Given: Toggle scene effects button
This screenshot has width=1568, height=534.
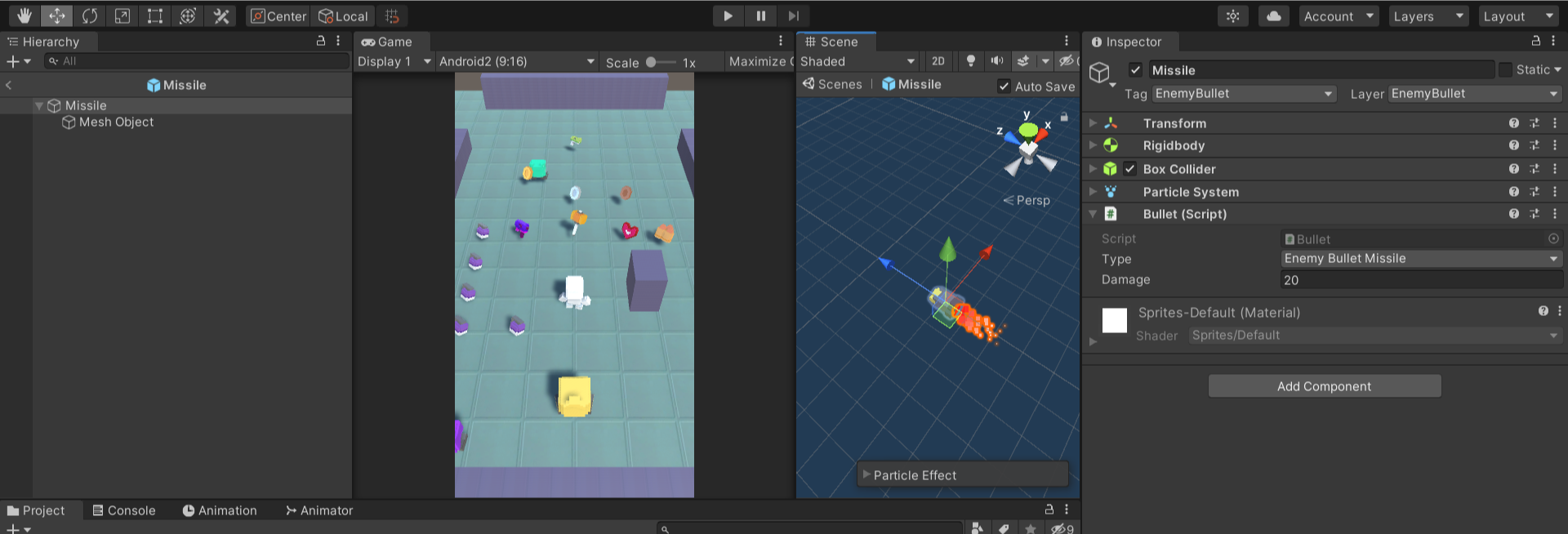Looking at the screenshot, I should 1022,61.
